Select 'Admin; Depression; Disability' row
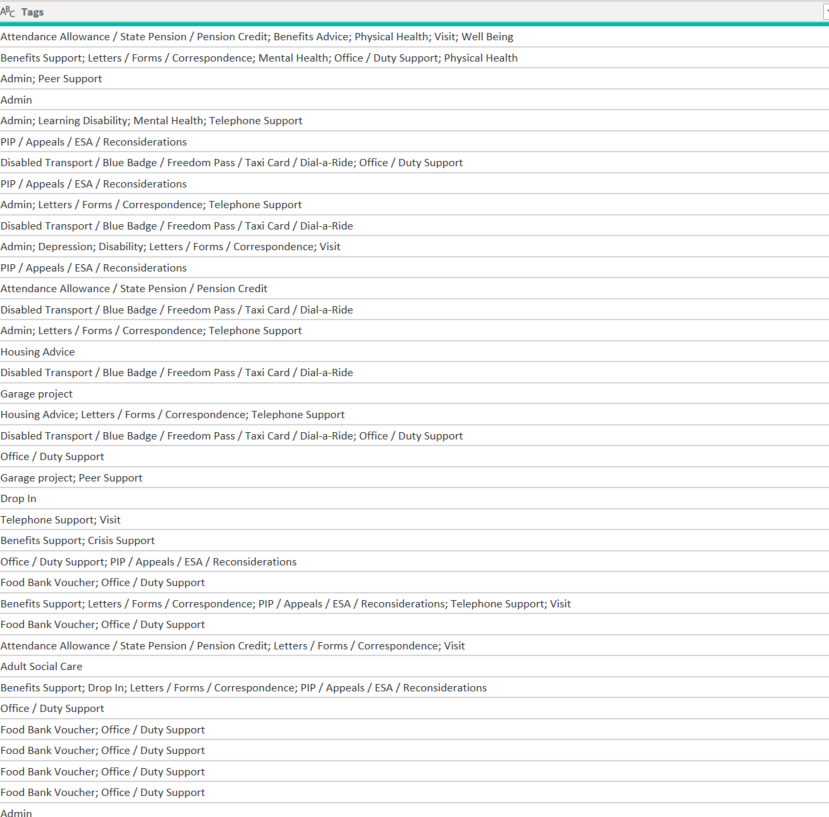 (414, 246)
